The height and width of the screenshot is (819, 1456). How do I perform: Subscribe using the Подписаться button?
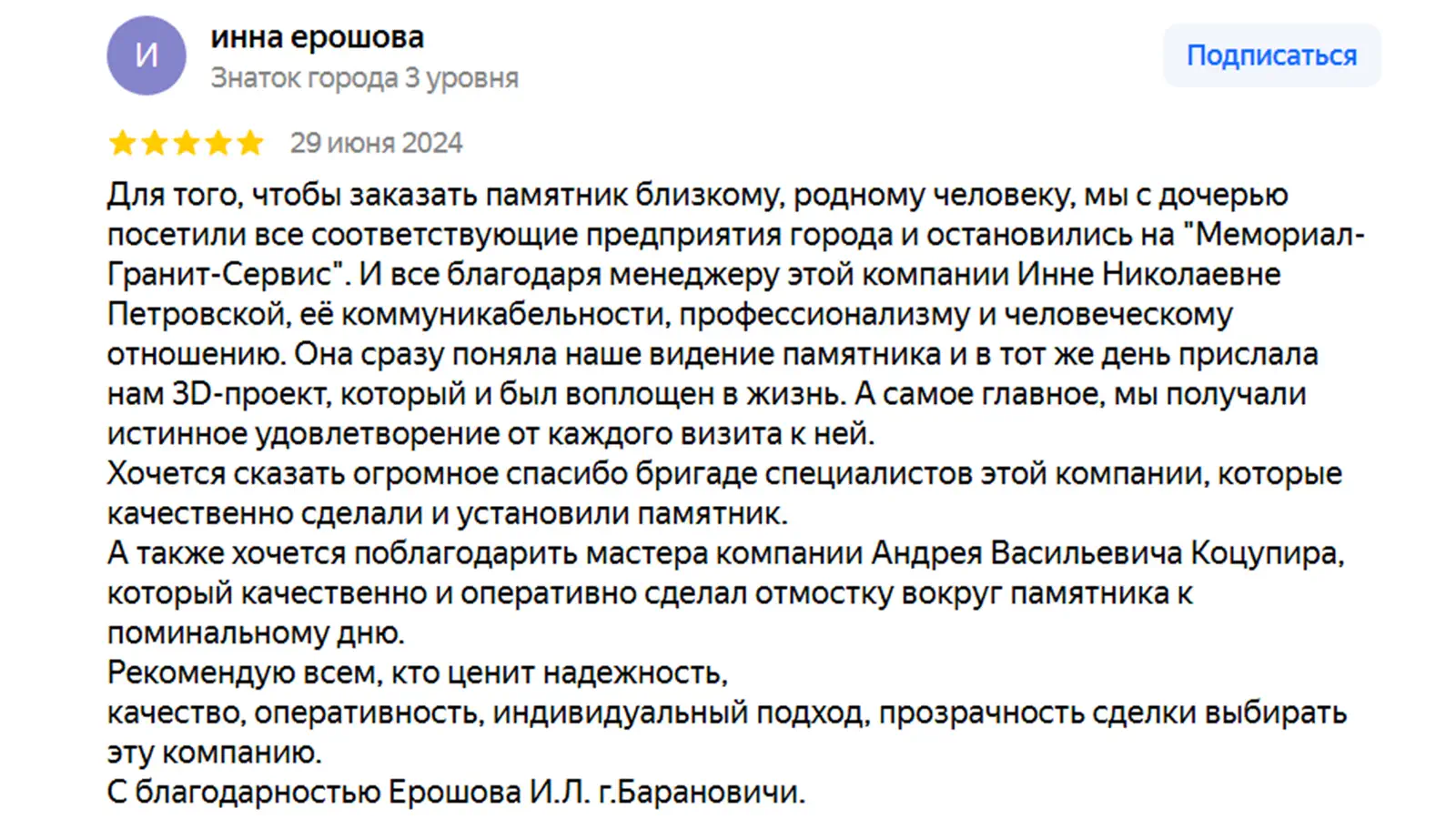pyautogui.click(x=1271, y=56)
